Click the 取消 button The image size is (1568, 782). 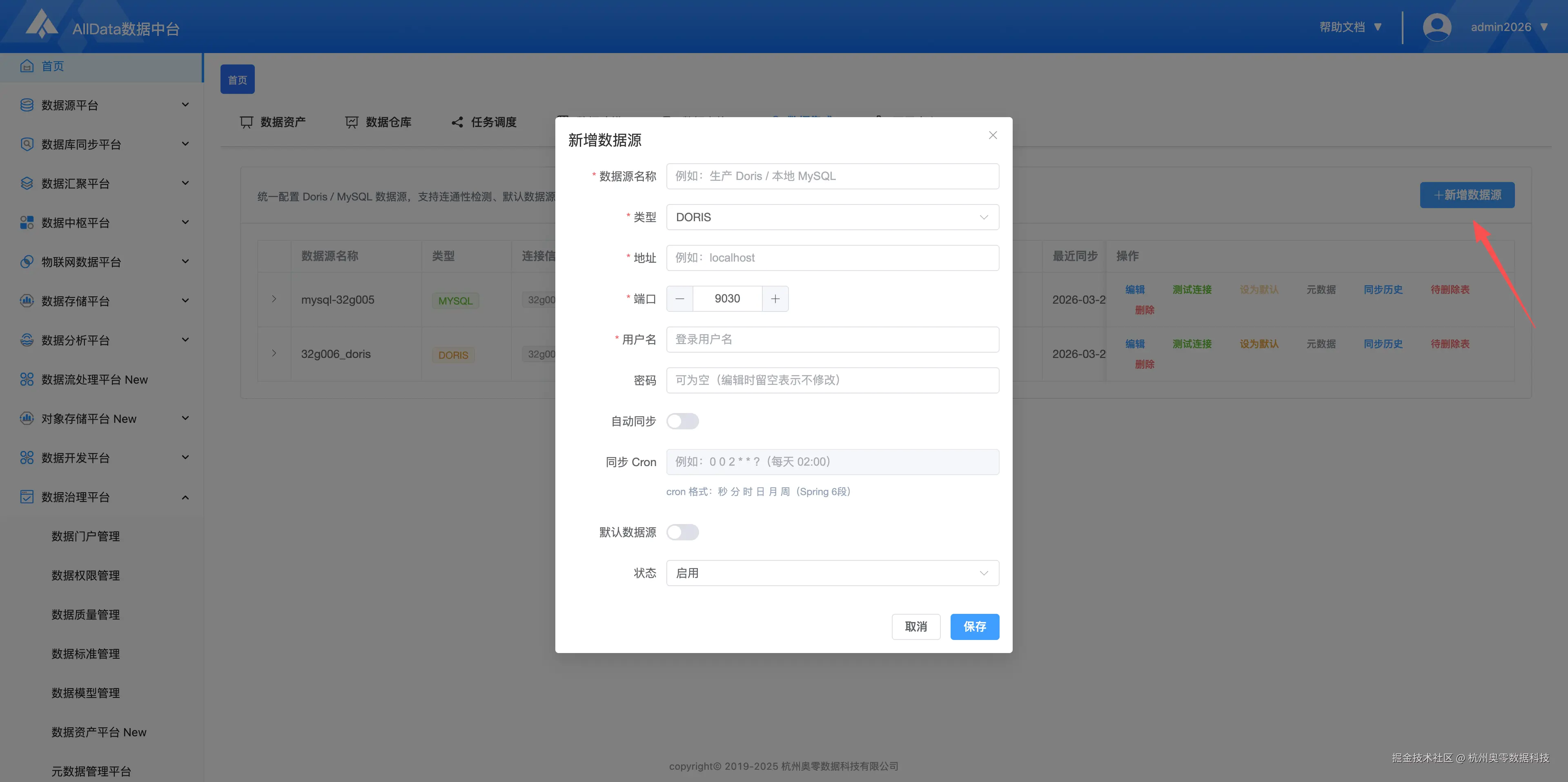coord(915,627)
